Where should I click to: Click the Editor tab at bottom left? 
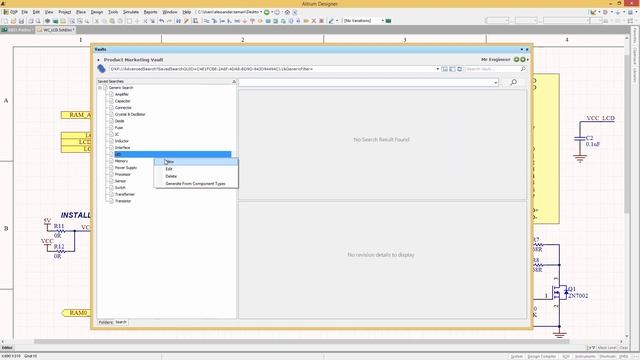point(7,348)
